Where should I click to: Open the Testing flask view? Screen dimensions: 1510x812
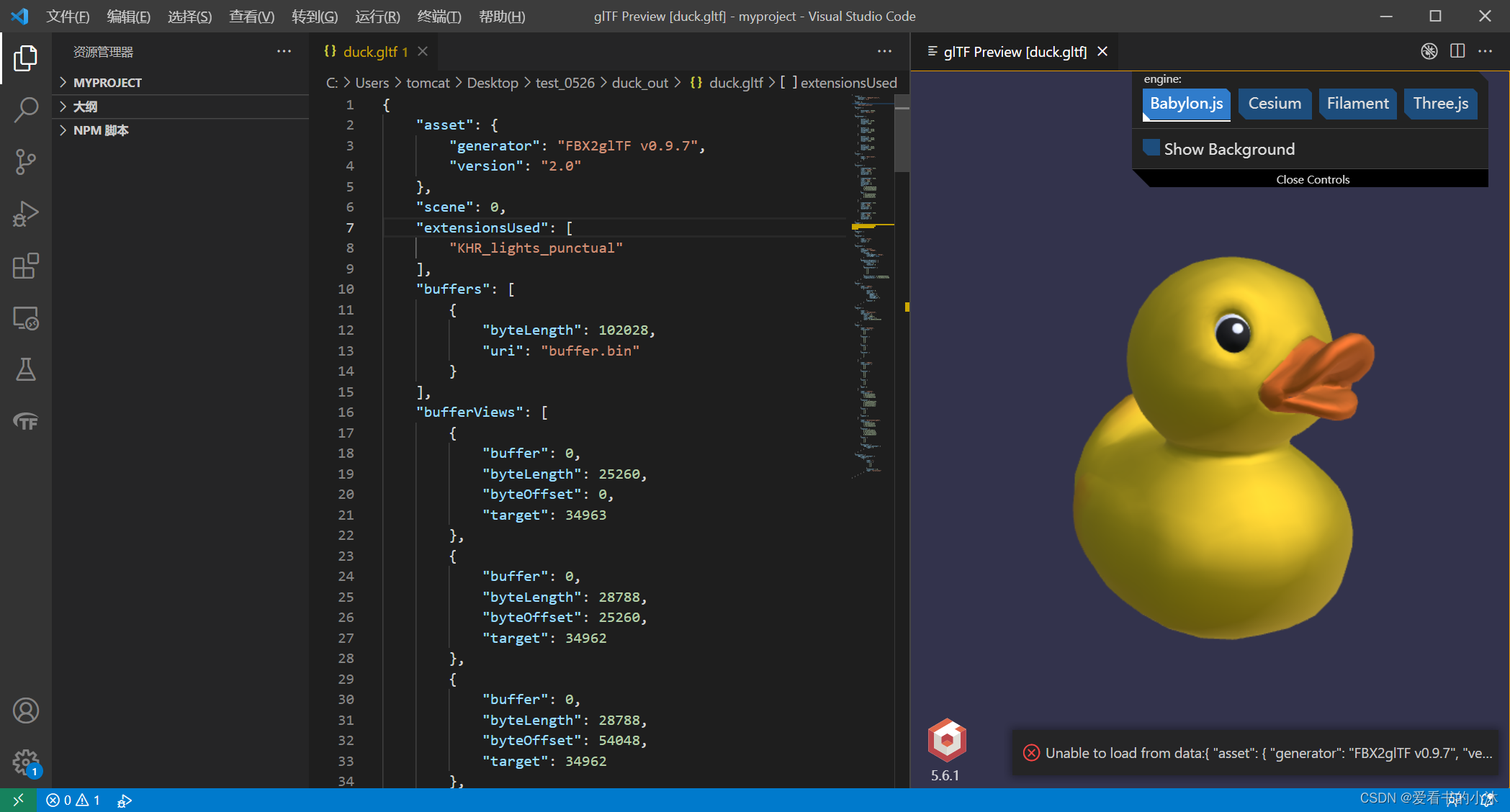(26, 370)
